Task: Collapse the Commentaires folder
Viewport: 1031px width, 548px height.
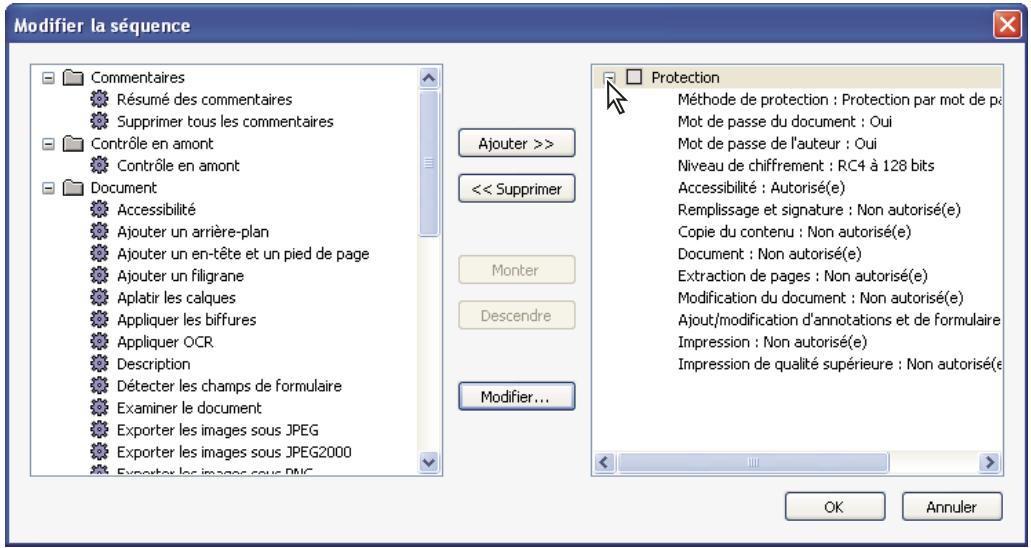Action: tap(48, 78)
